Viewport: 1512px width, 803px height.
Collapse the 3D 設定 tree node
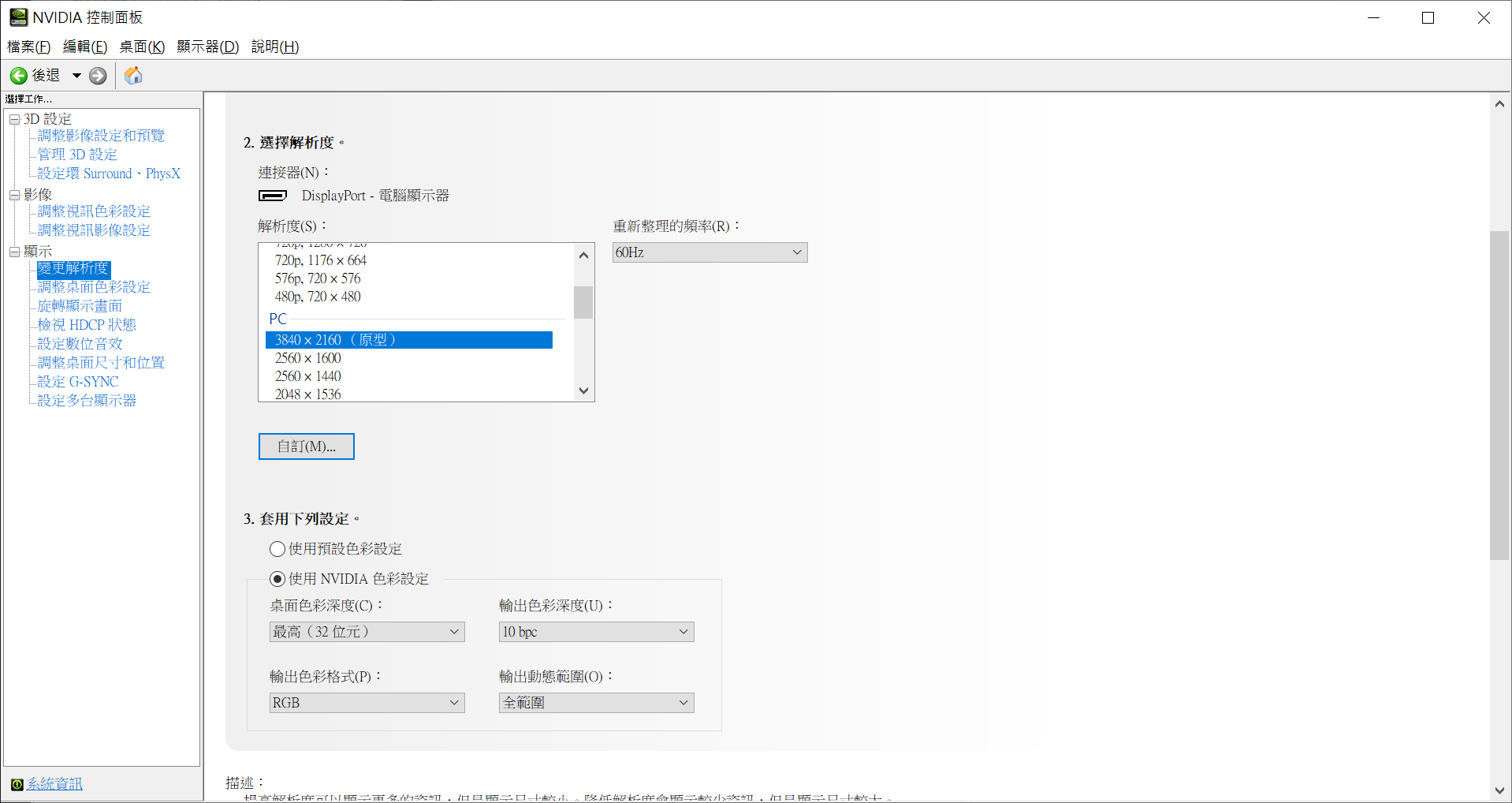tap(14, 119)
